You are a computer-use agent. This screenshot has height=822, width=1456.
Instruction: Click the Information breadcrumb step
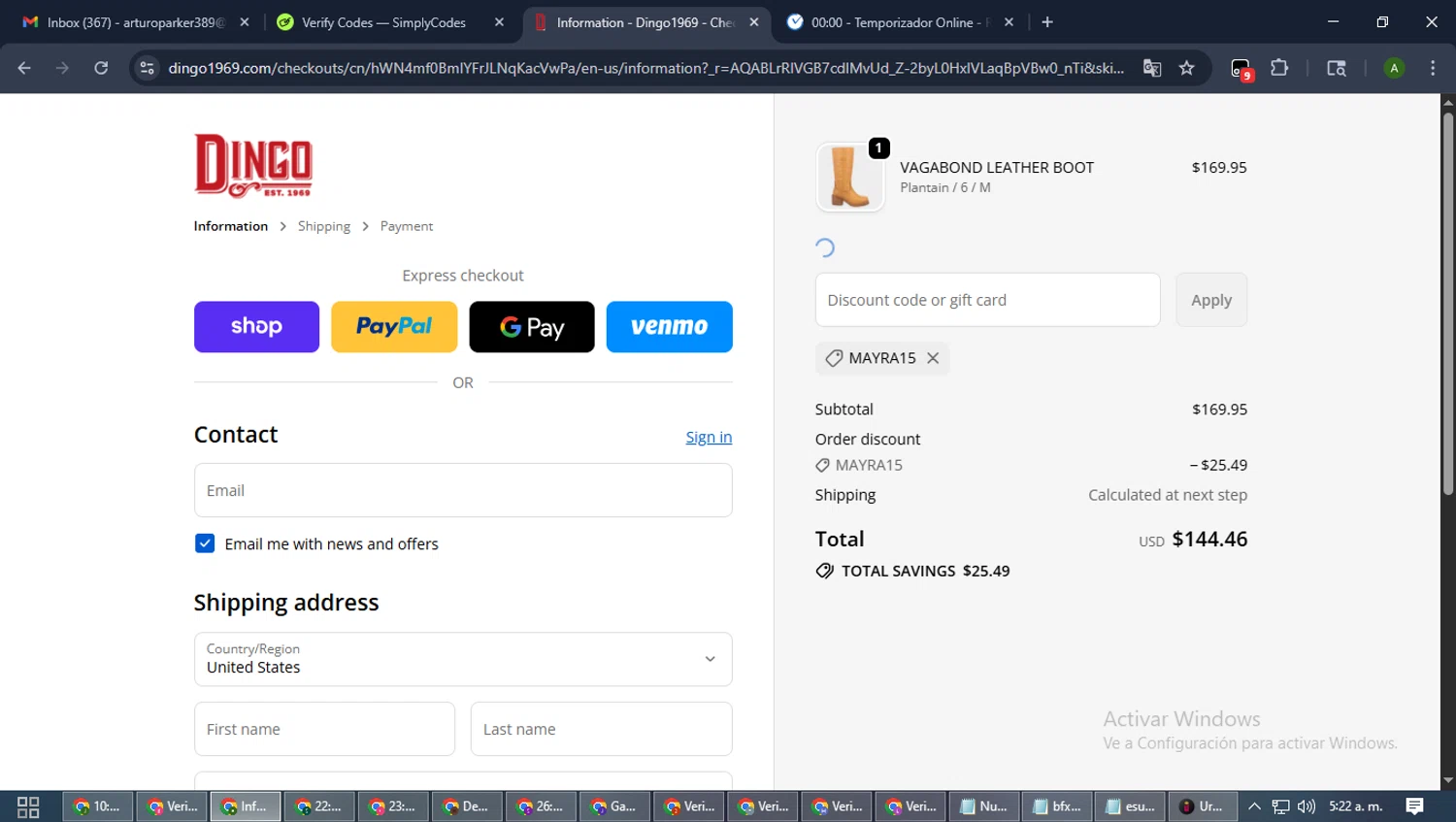[231, 226]
